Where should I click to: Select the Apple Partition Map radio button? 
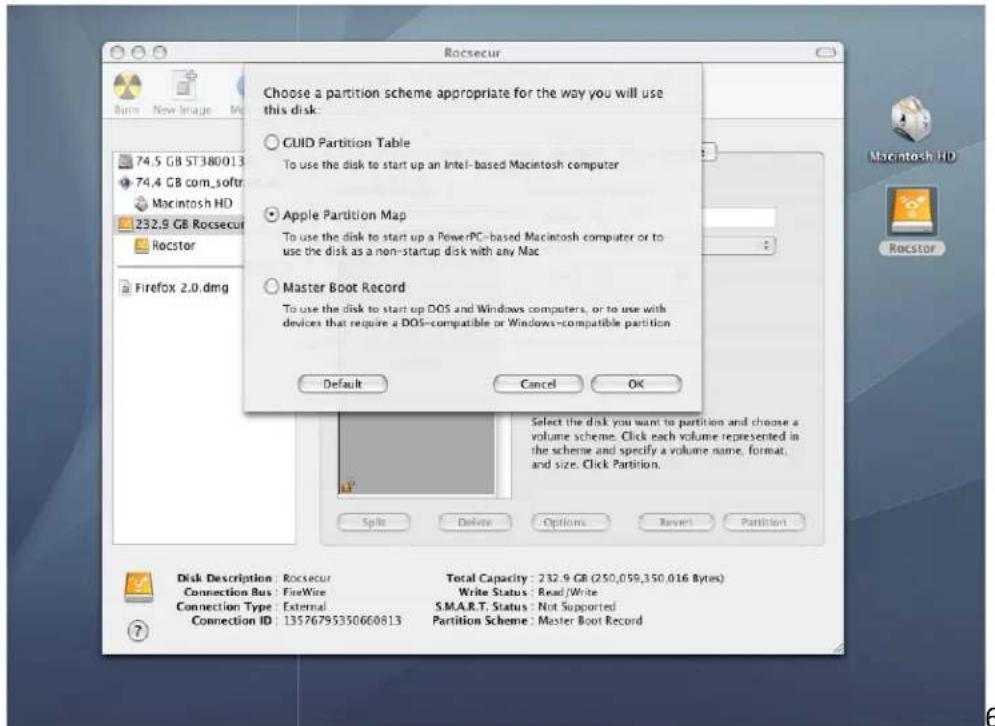tap(272, 215)
